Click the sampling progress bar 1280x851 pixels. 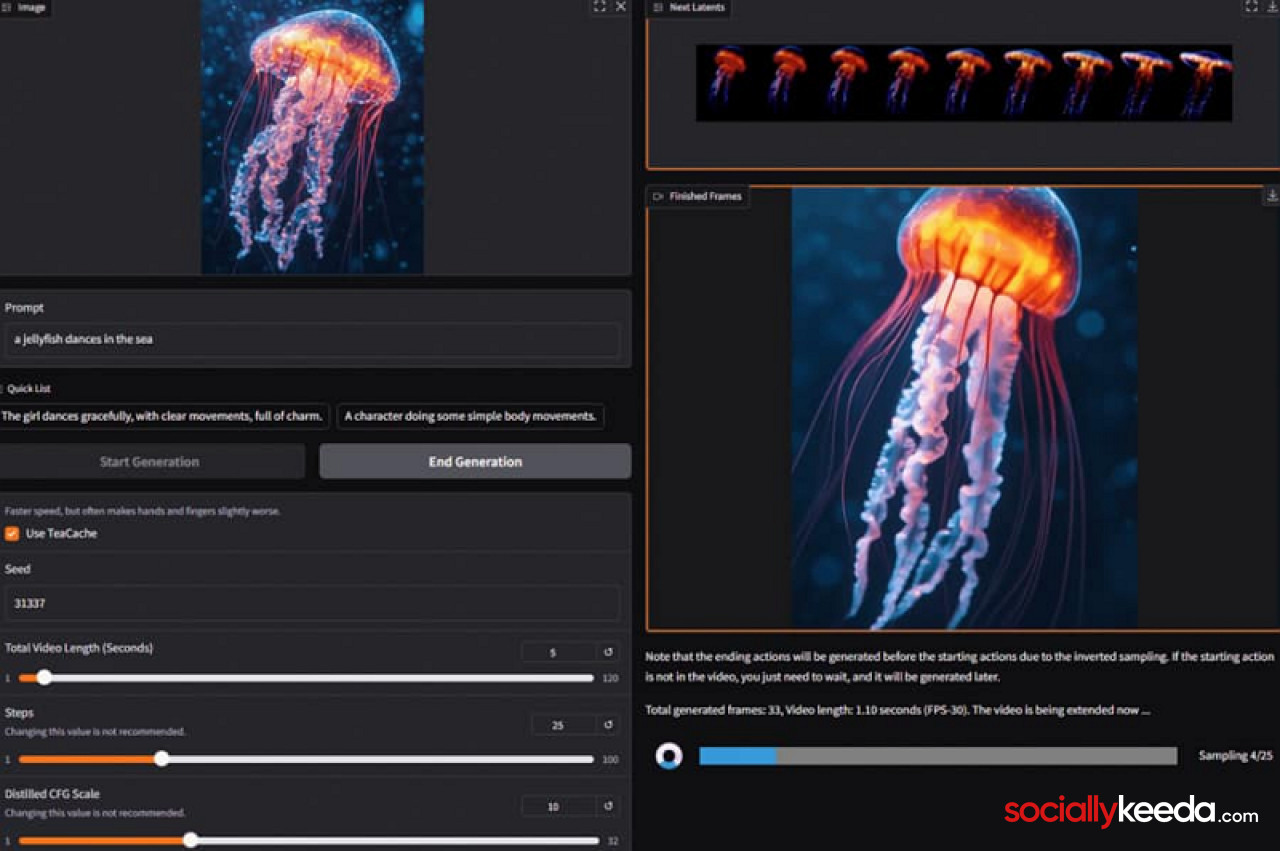tap(938, 756)
